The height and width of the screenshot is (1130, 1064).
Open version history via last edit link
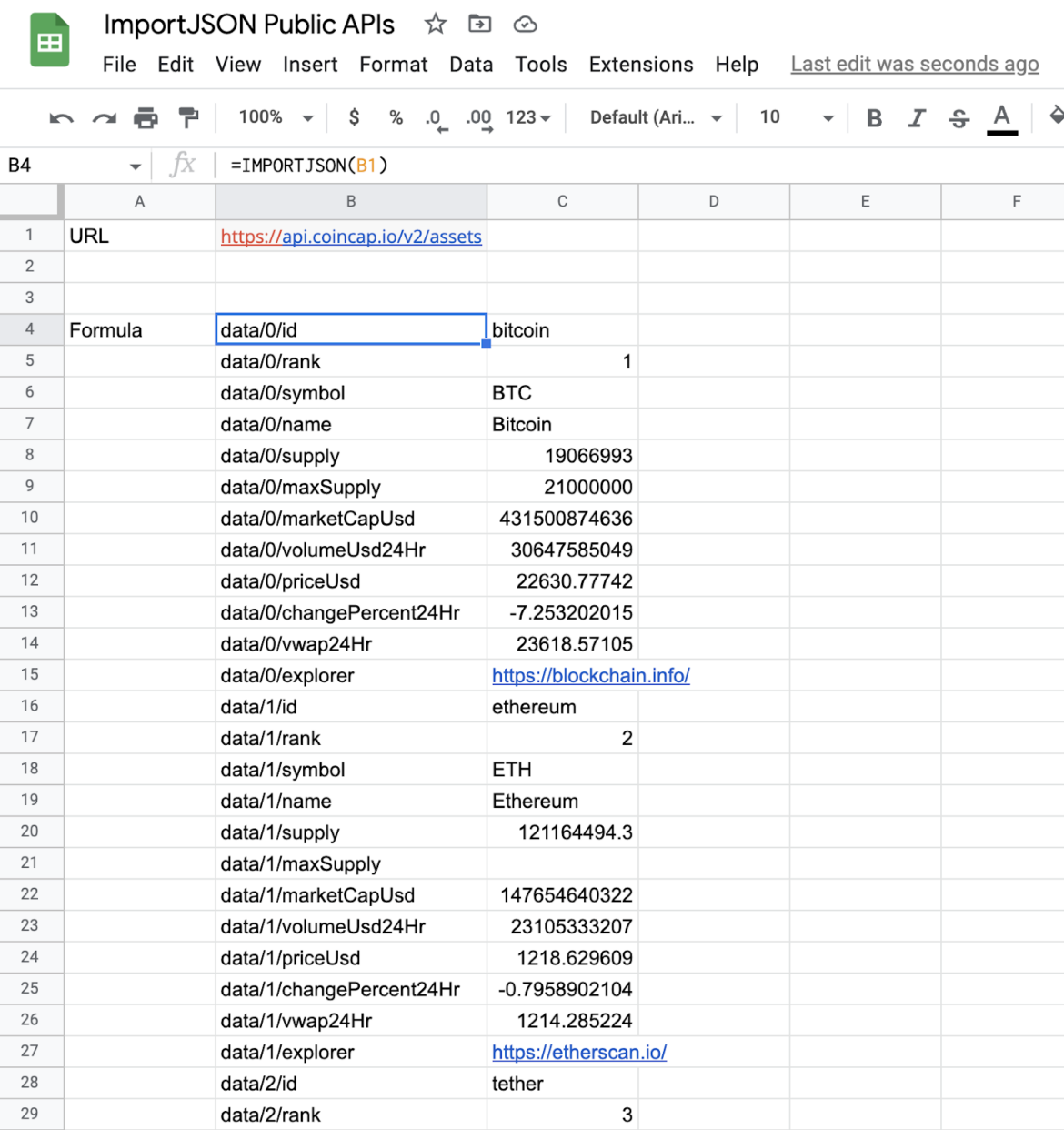coord(913,64)
